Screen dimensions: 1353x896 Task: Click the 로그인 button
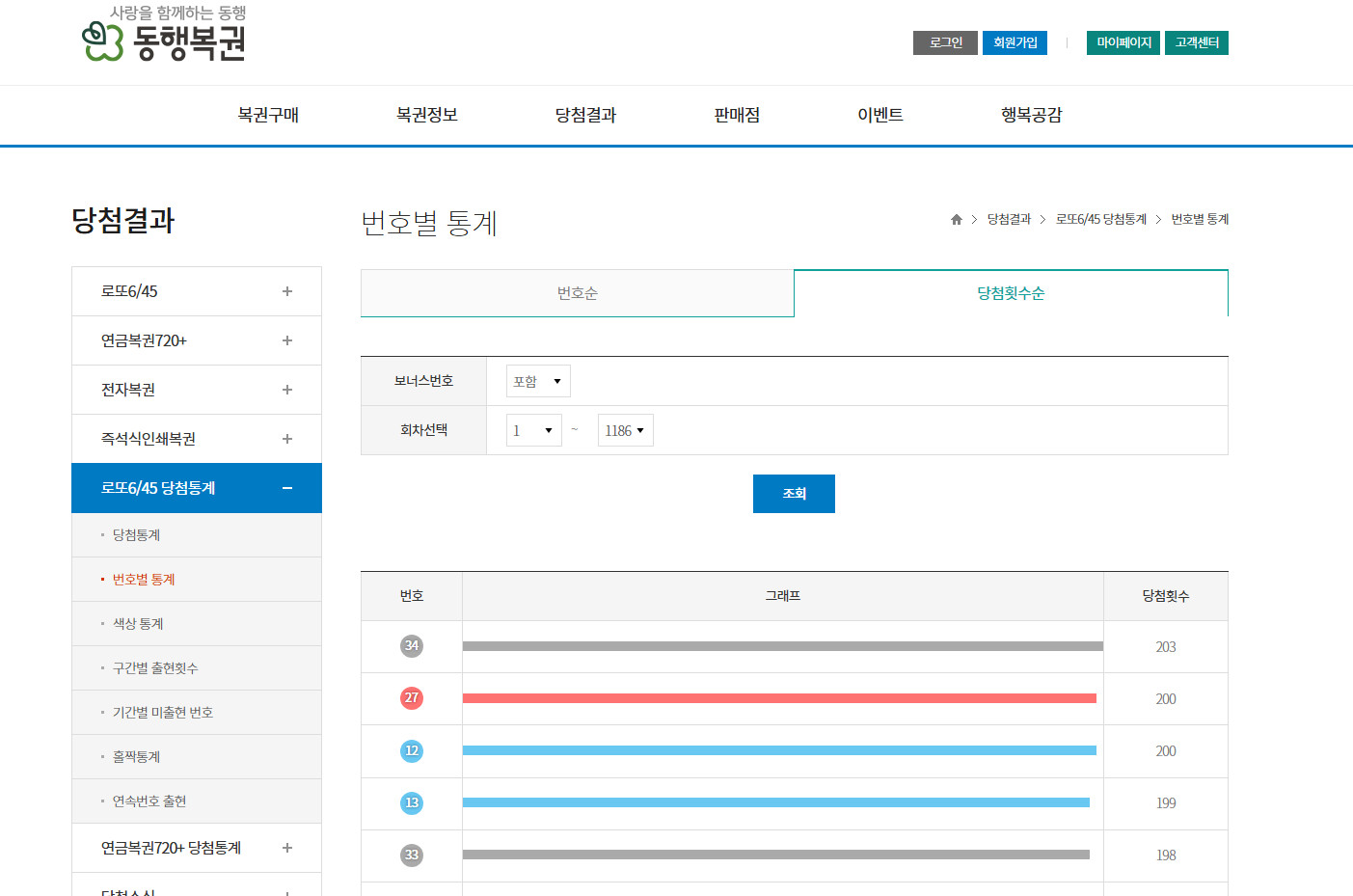coord(945,42)
